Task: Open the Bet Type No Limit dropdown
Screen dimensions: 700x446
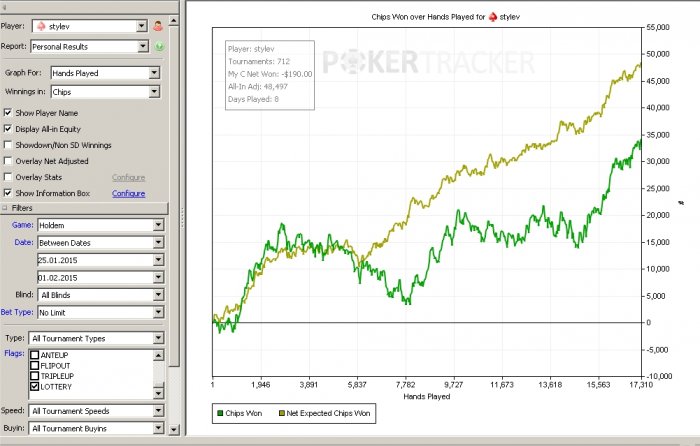Action: pos(158,313)
